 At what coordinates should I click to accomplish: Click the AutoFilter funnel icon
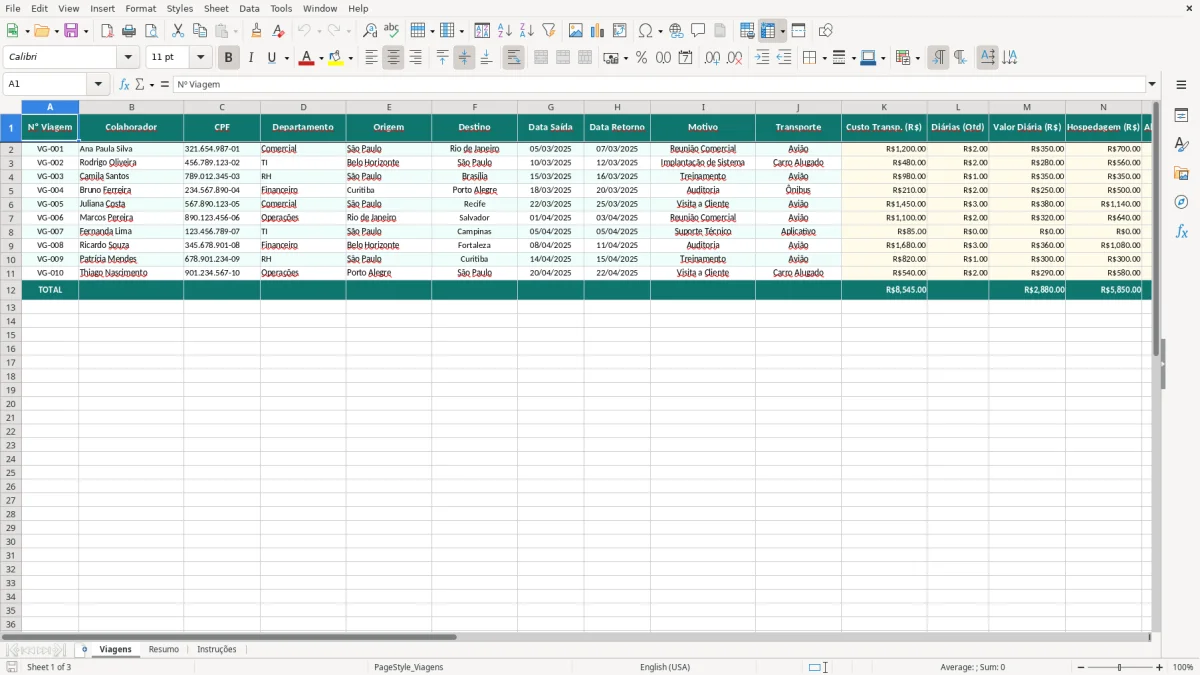(x=549, y=31)
